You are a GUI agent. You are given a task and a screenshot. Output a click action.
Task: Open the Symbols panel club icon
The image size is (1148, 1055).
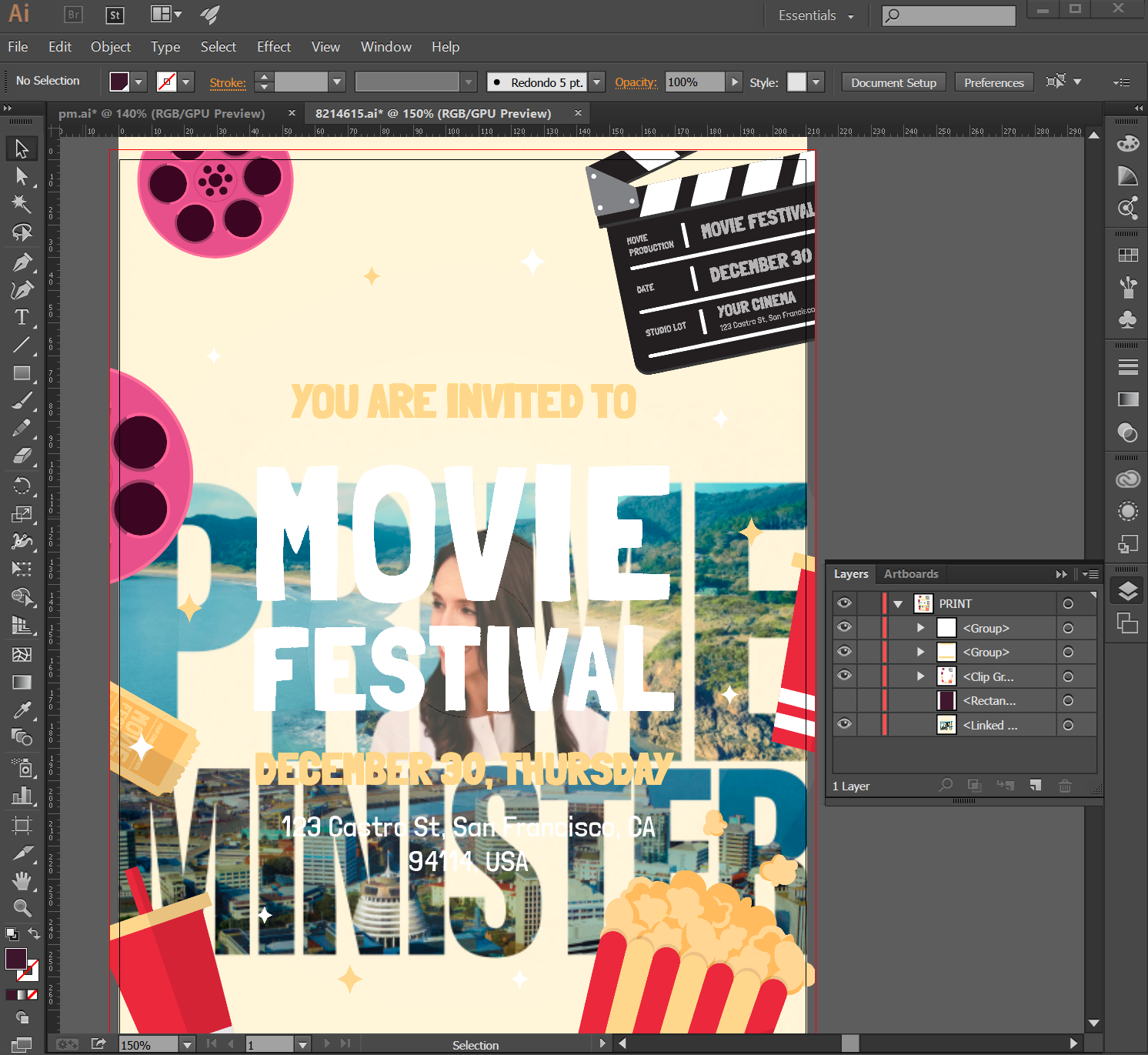coord(1127,319)
